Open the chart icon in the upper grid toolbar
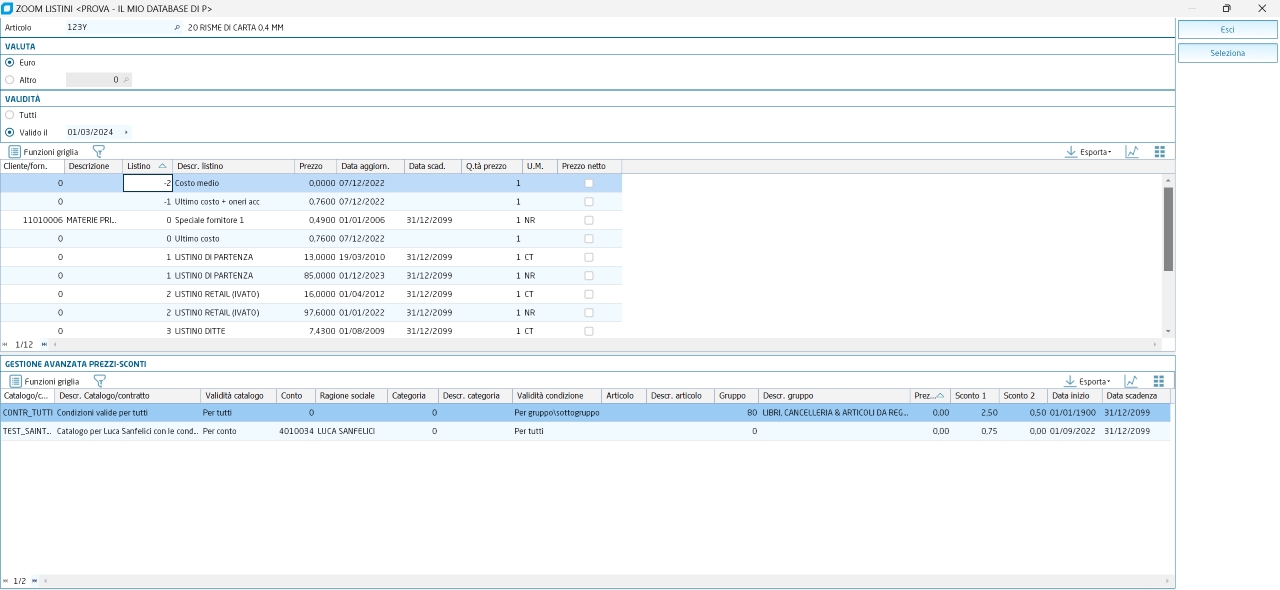The image size is (1280, 590). 1132,152
